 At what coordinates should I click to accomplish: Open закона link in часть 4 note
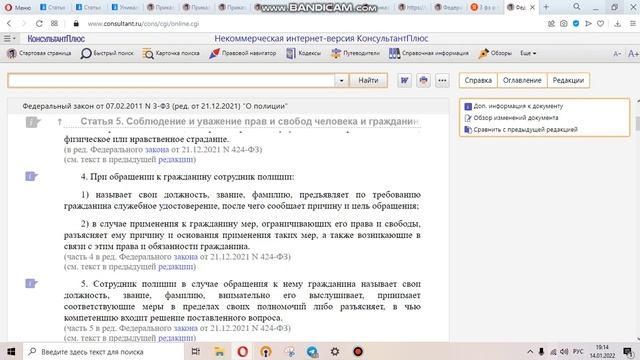[x=186, y=257]
